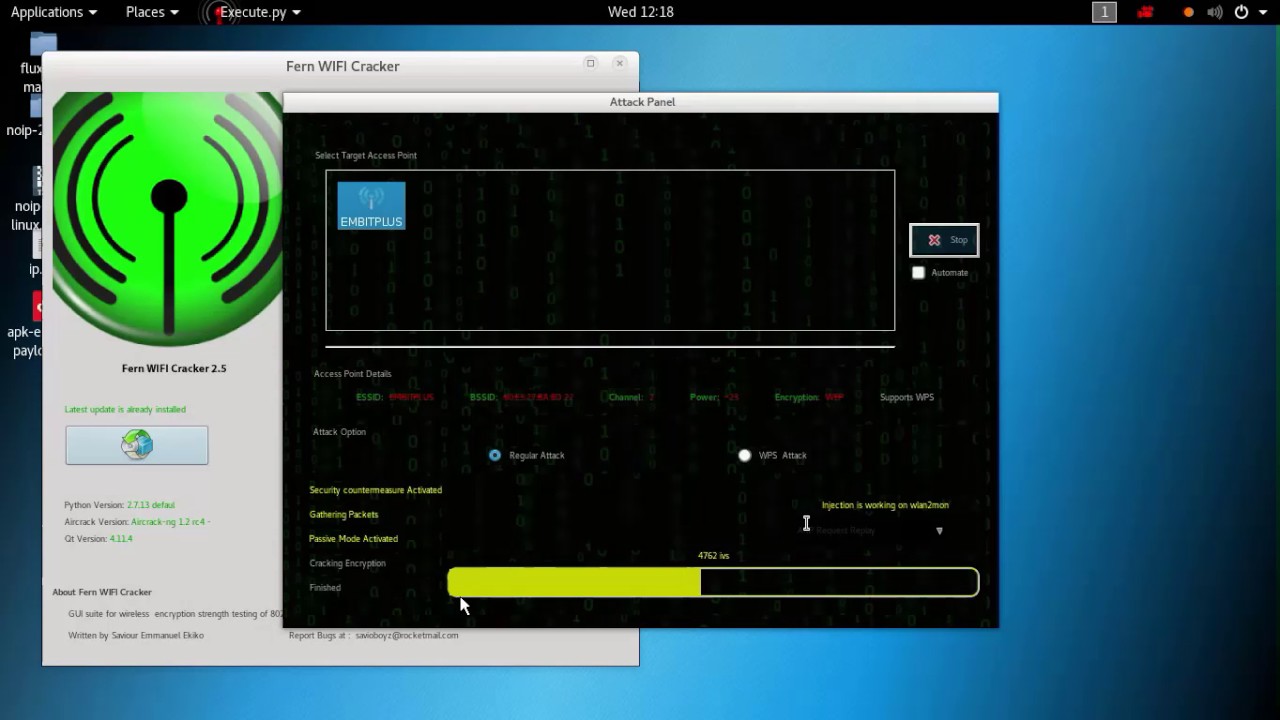Click the Encryption detail label

(x=797, y=397)
